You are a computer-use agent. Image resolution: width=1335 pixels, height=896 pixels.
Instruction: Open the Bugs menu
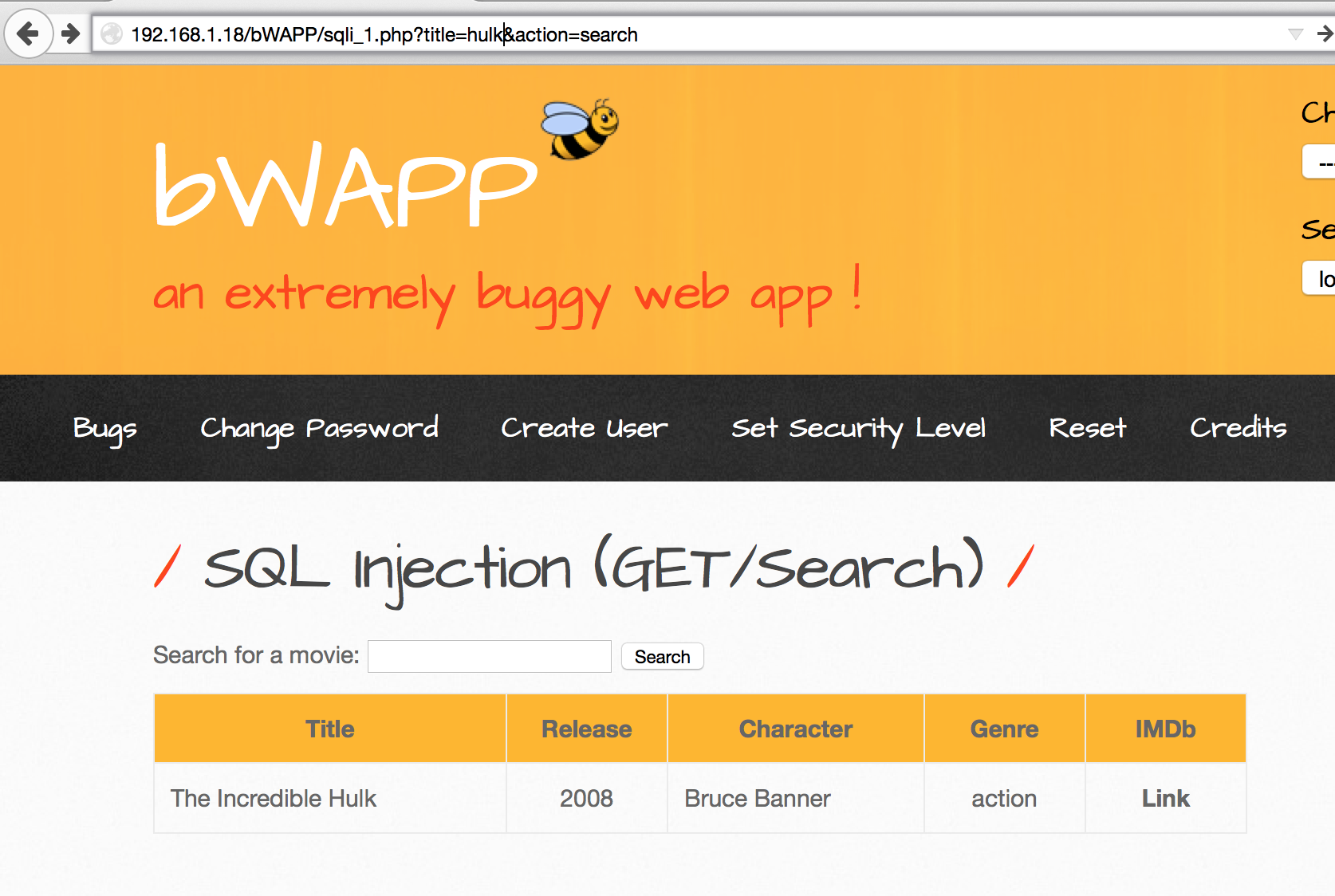coord(105,428)
